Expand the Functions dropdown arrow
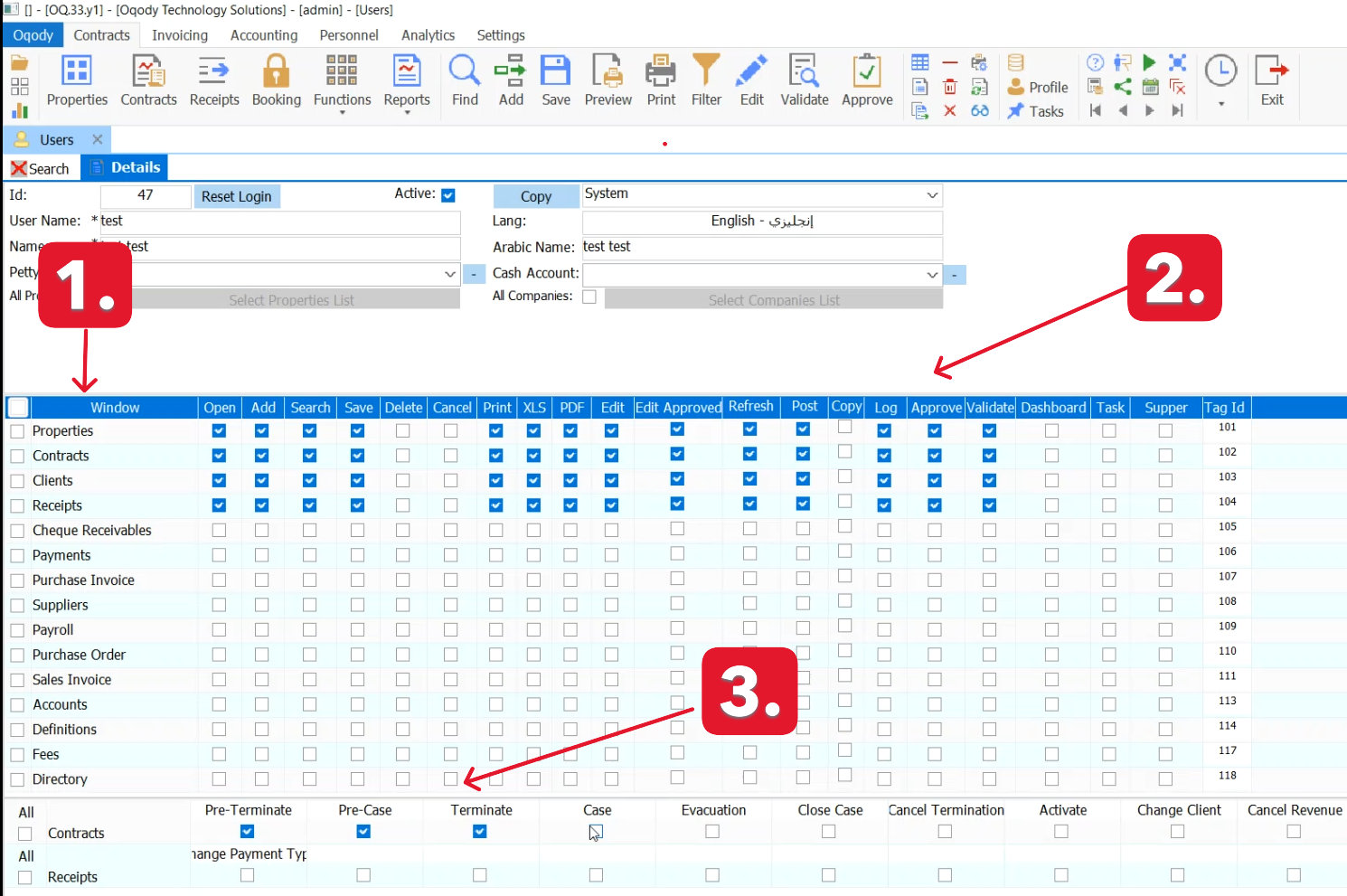 tap(342, 112)
